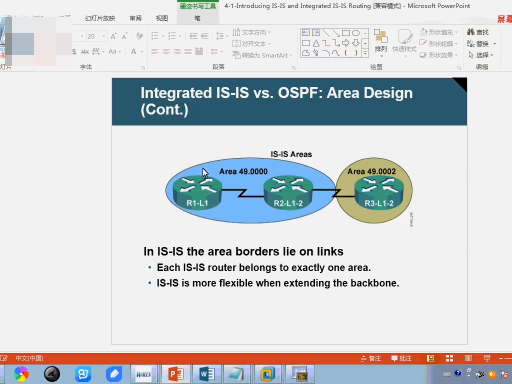Open the View (视图) ribbon tab

tap(162, 18)
